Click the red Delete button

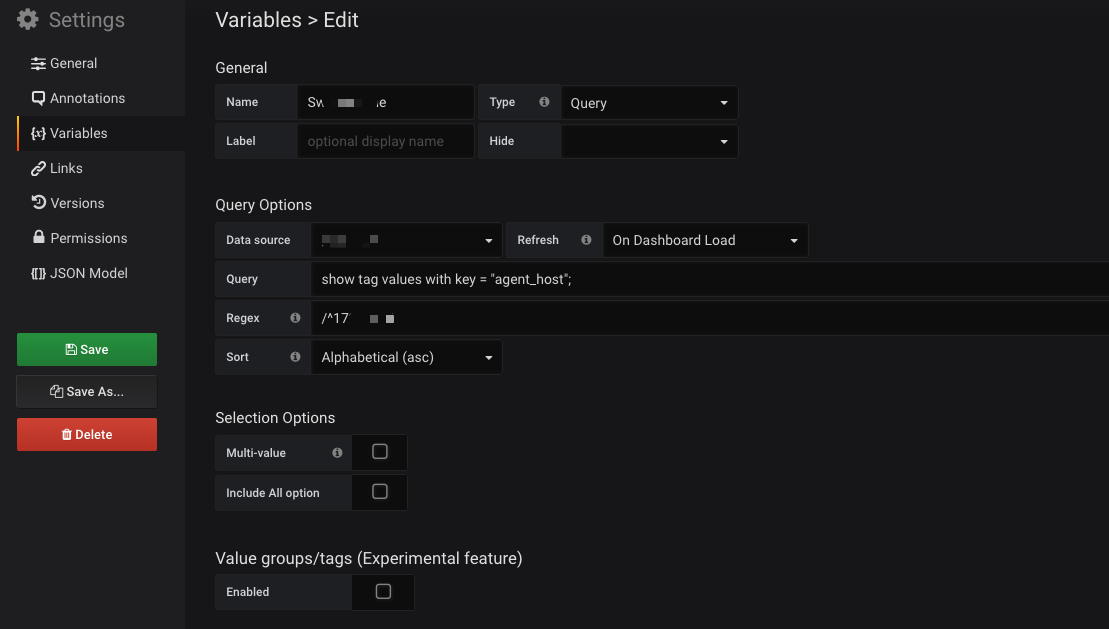(x=87, y=434)
